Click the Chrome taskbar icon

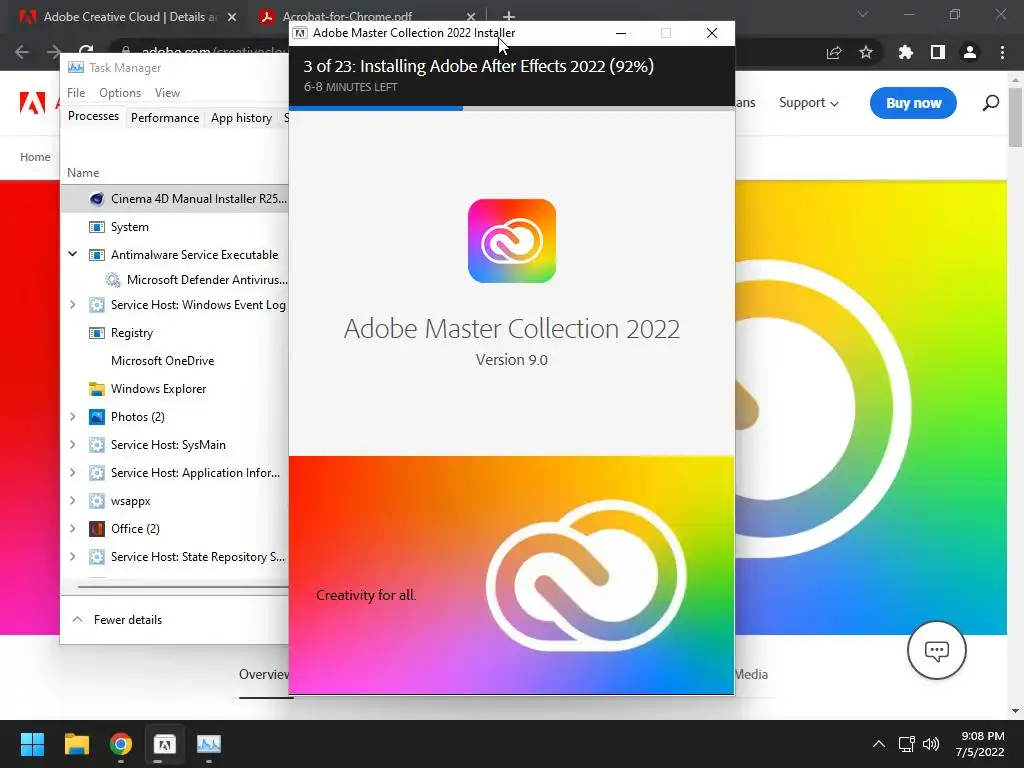pyautogui.click(x=121, y=744)
